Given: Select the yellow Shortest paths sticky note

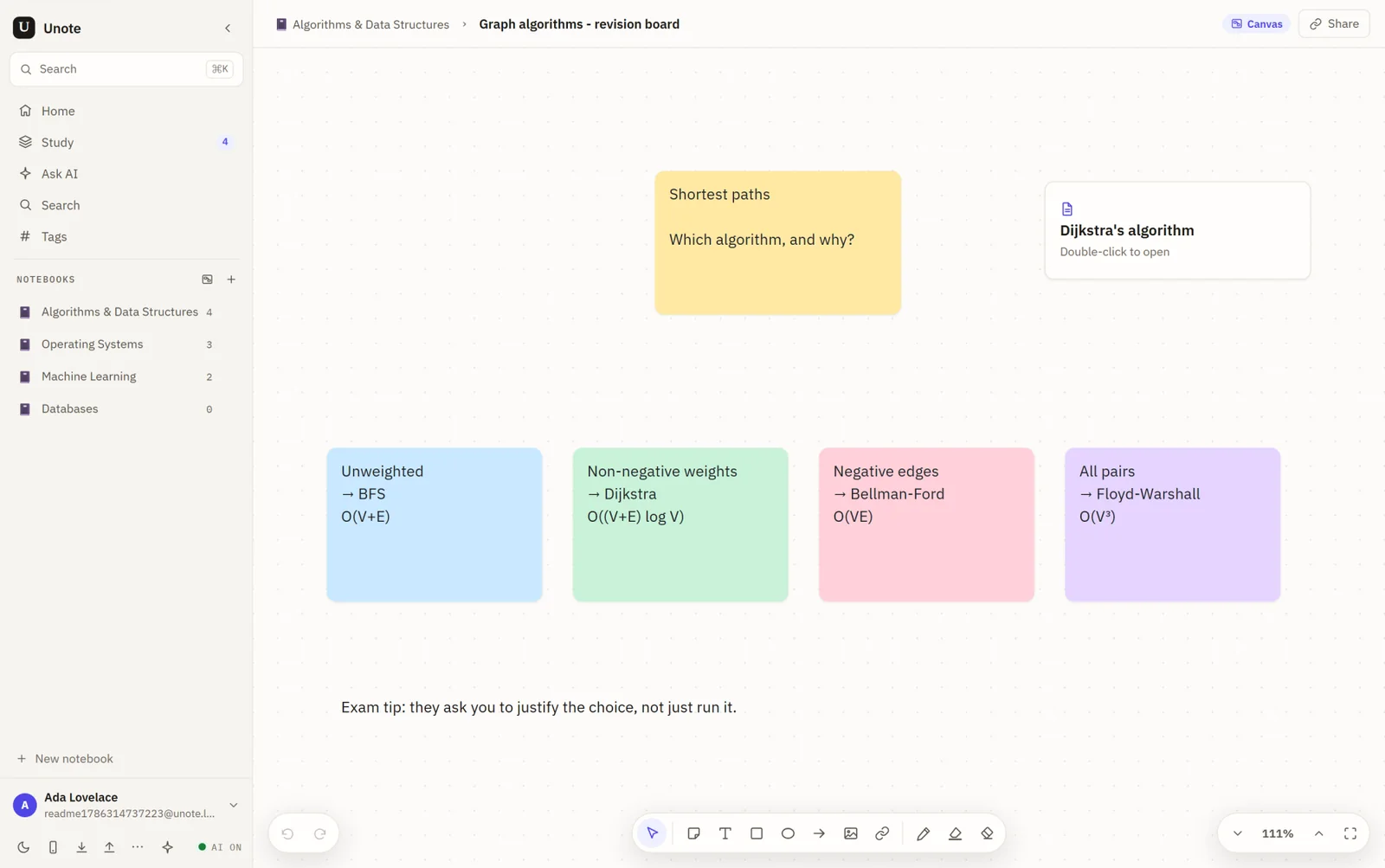Looking at the screenshot, I should [x=777, y=242].
